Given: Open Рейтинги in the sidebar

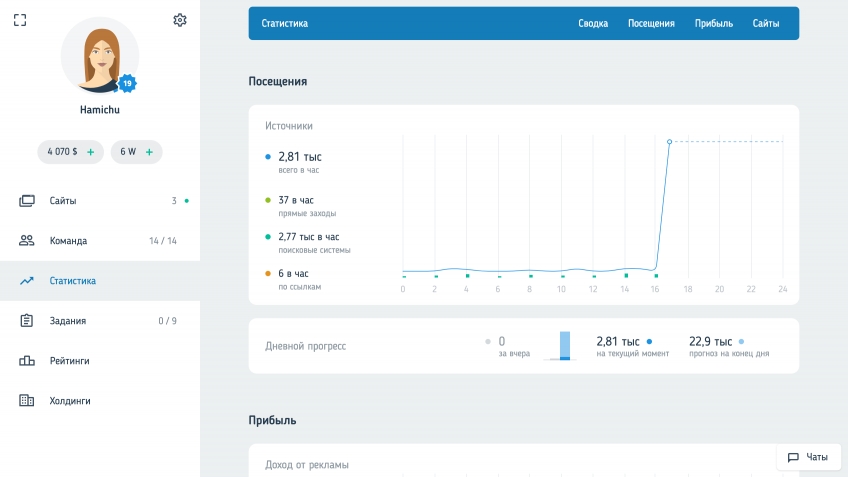Looking at the screenshot, I should pyautogui.click(x=100, y=361).
